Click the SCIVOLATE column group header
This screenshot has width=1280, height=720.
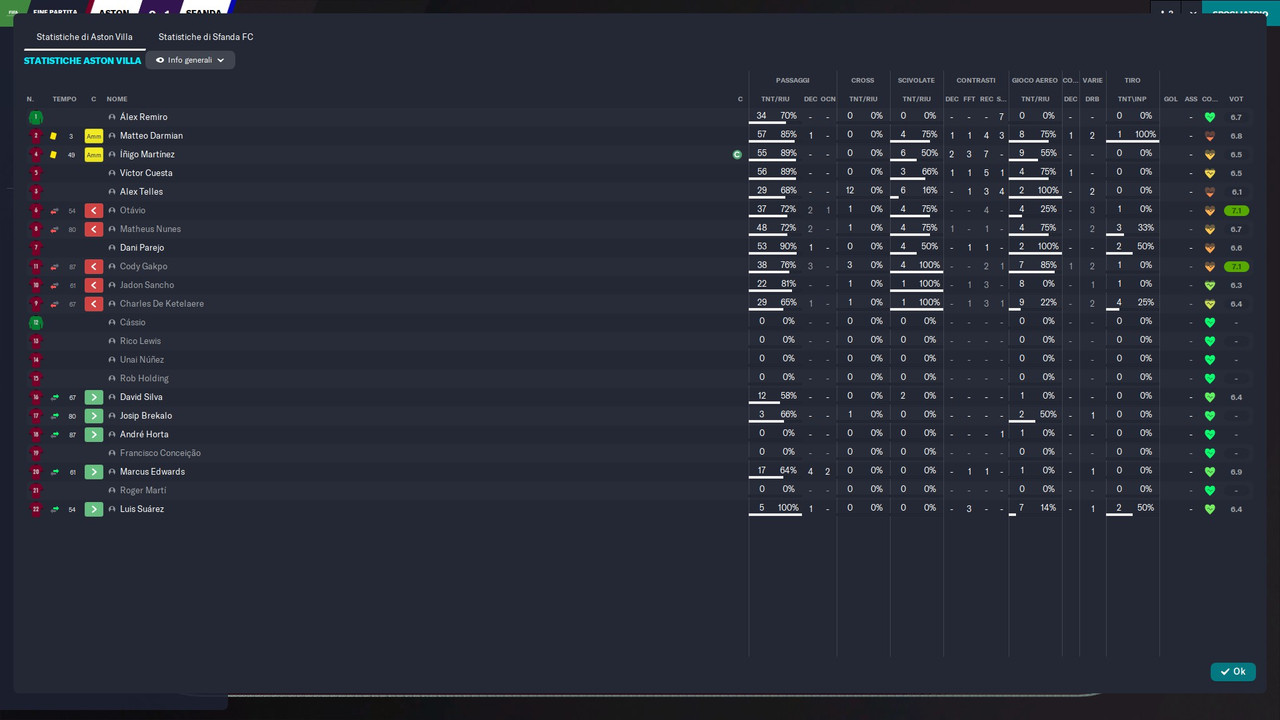[916, 80]
